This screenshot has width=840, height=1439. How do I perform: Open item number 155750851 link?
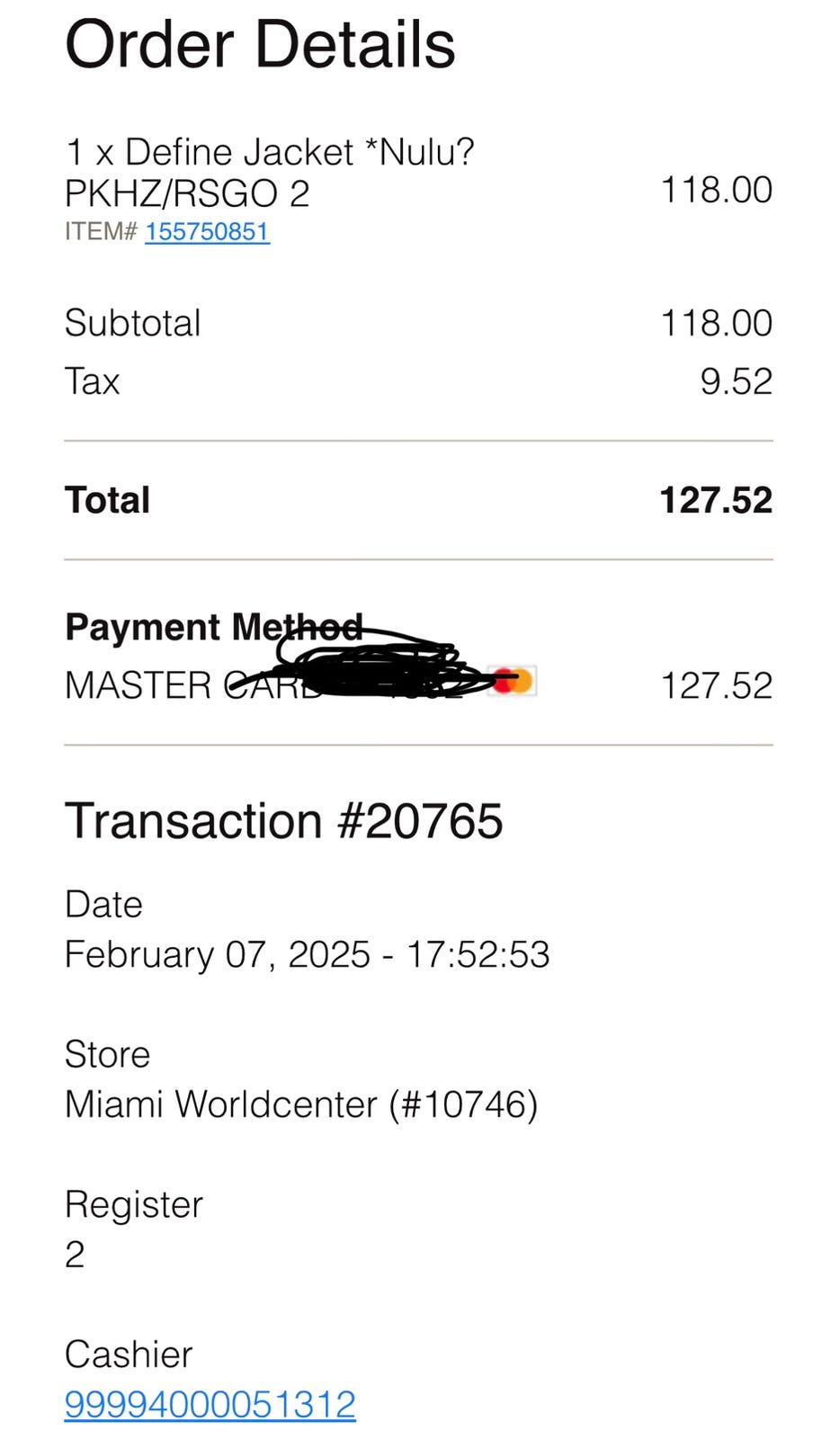click(x=207, y=231)
